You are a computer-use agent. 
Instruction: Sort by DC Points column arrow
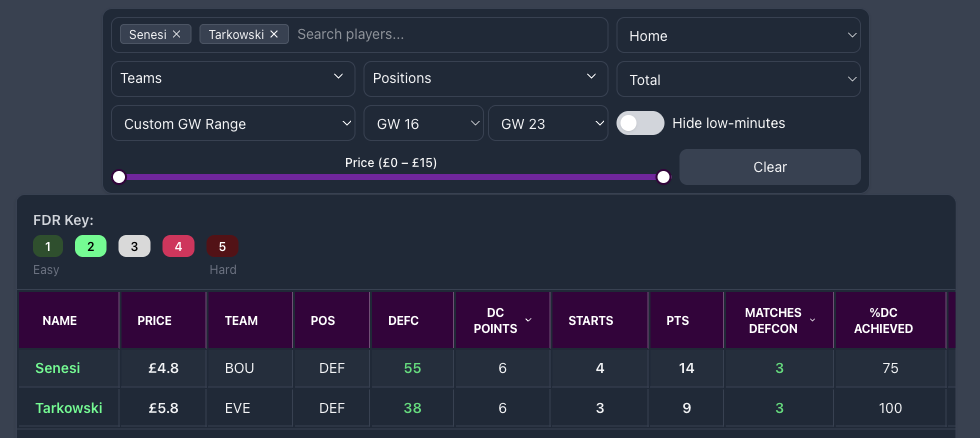pyautogui.click(x=528, y=320)
